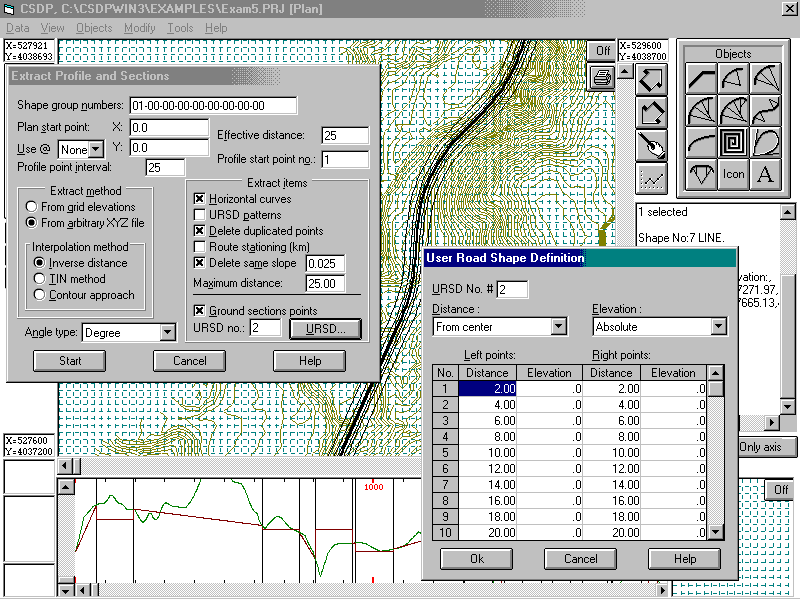Select the spiral object tool
Screen dimensions: 800x600
coord(733,143)
